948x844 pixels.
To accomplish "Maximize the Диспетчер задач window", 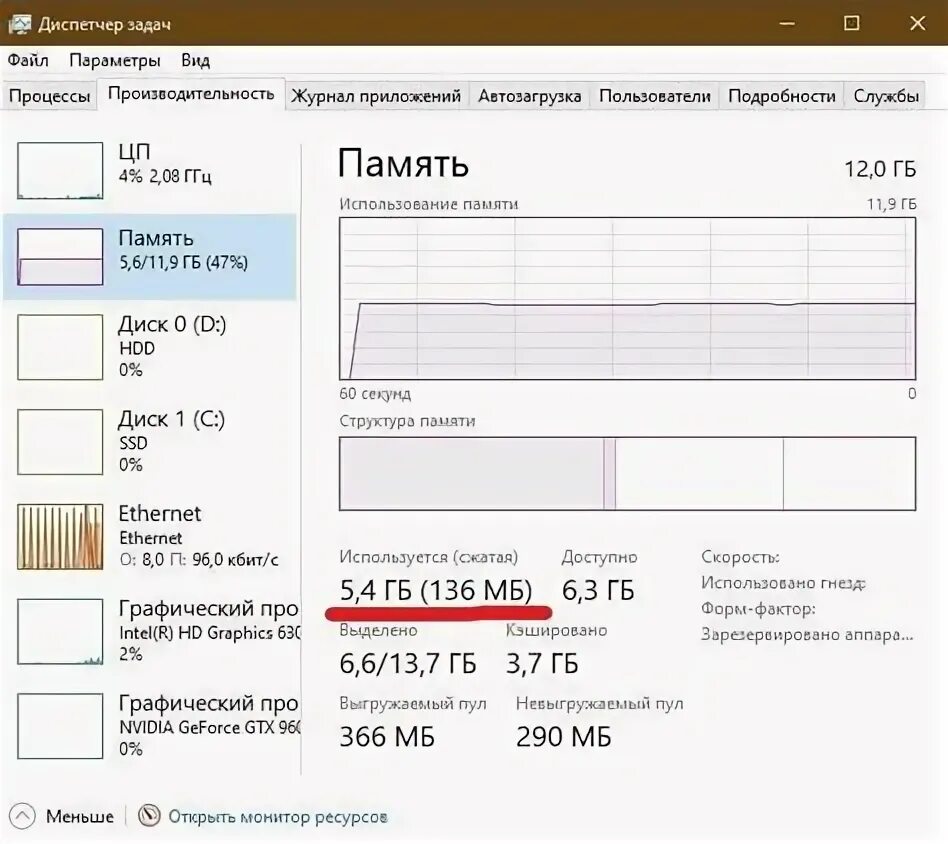I will (x=851, y=24).
